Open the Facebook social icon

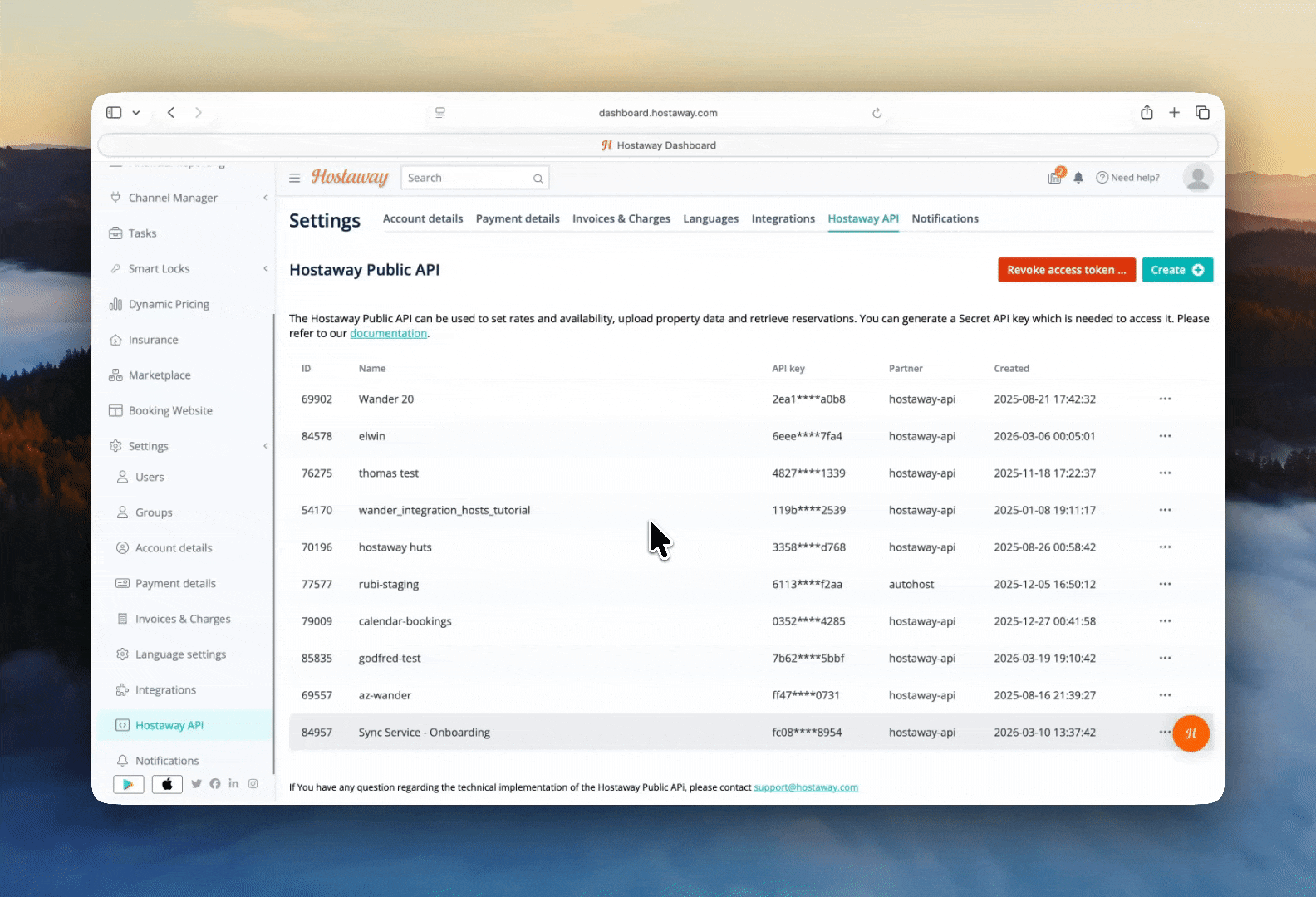(x=215, y=784)
